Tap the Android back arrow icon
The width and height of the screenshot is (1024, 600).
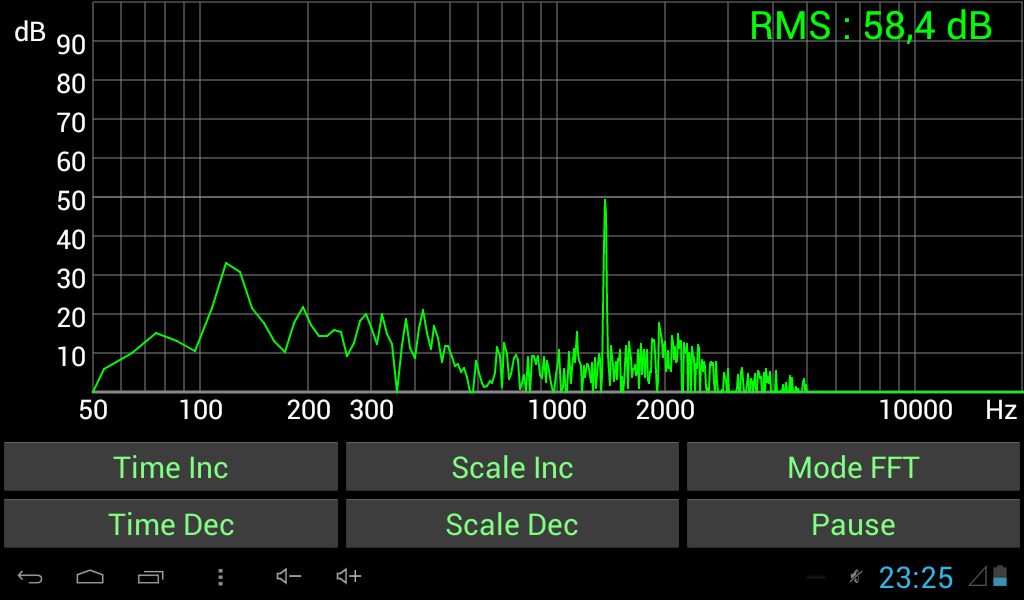pos(30,577)
